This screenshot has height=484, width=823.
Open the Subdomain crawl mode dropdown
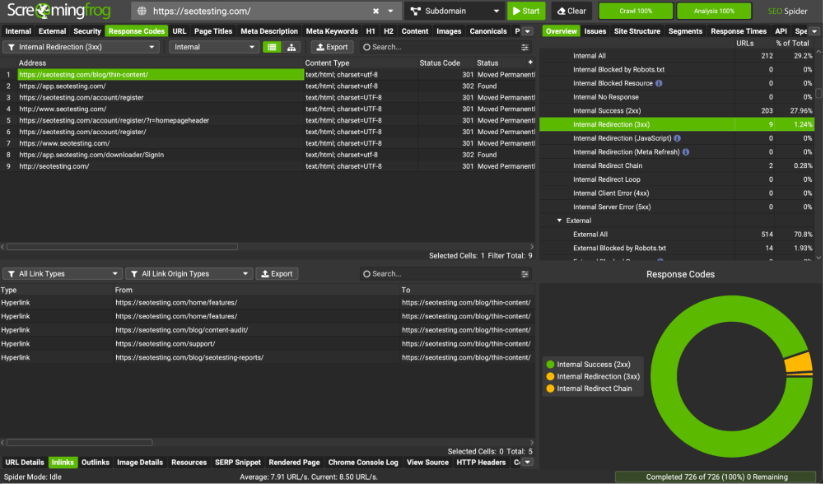coord(453,11)
